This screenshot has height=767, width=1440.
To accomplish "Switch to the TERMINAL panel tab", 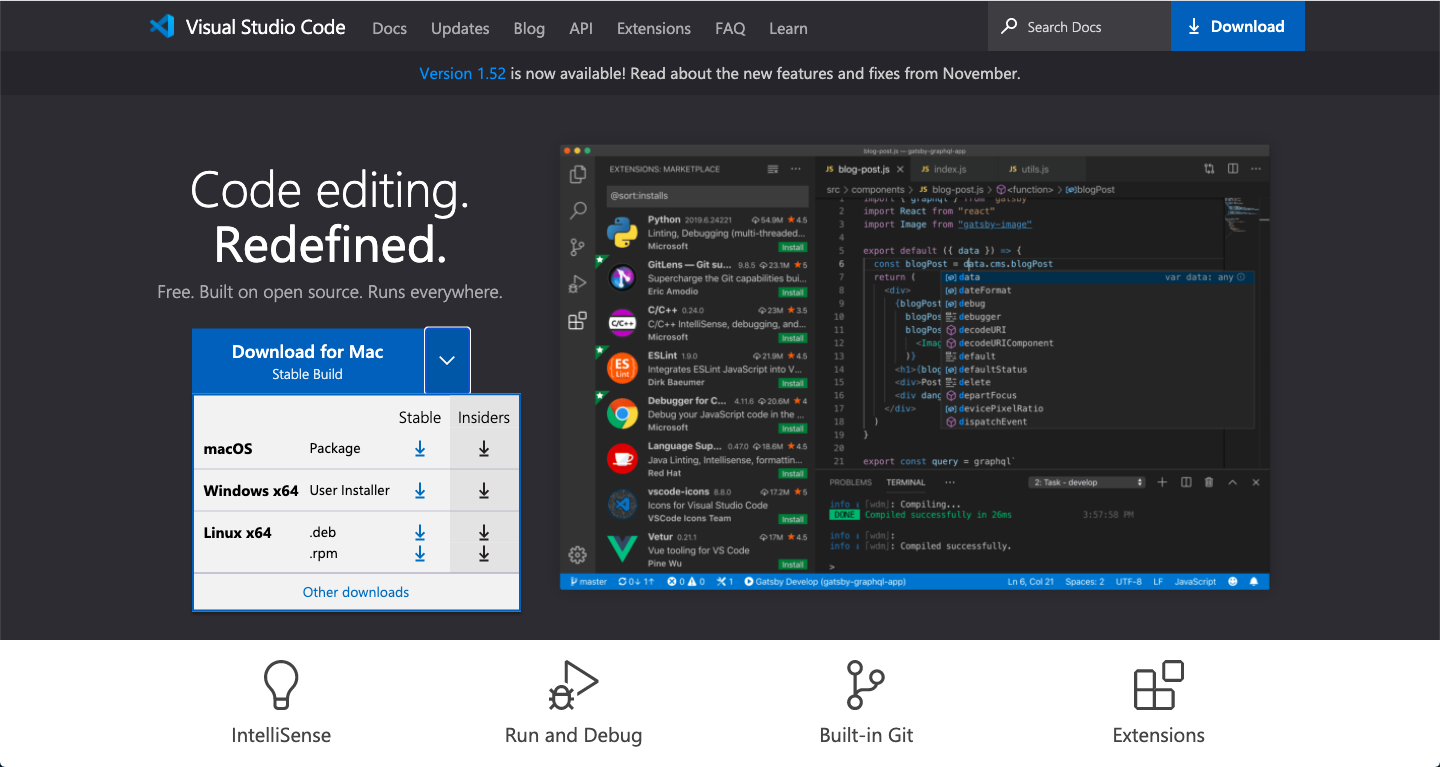I will pos(906,482).
